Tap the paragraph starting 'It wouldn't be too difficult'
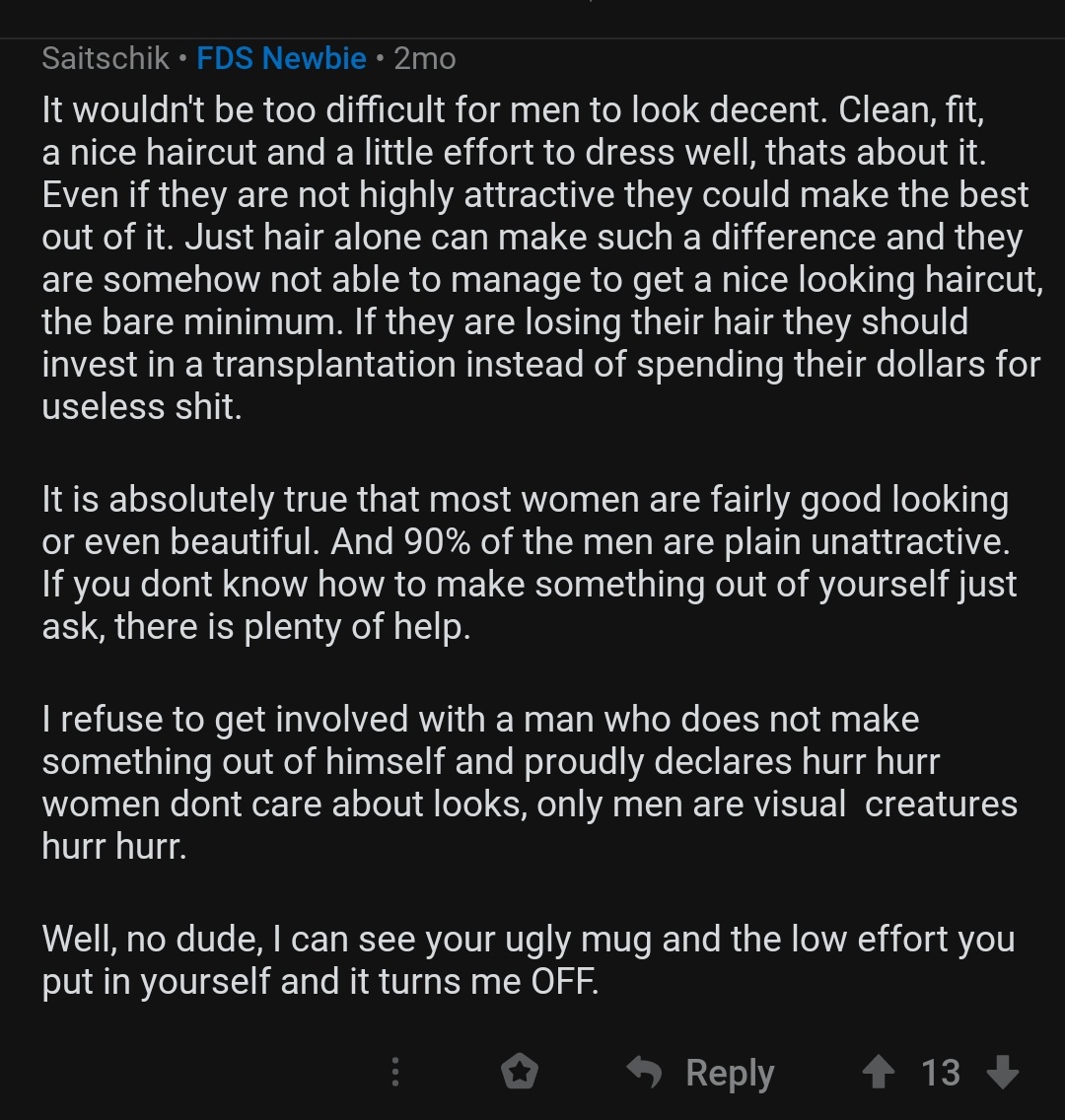Image resolution: width=1065 pixels, height=1120 pixels. point(541,258)
